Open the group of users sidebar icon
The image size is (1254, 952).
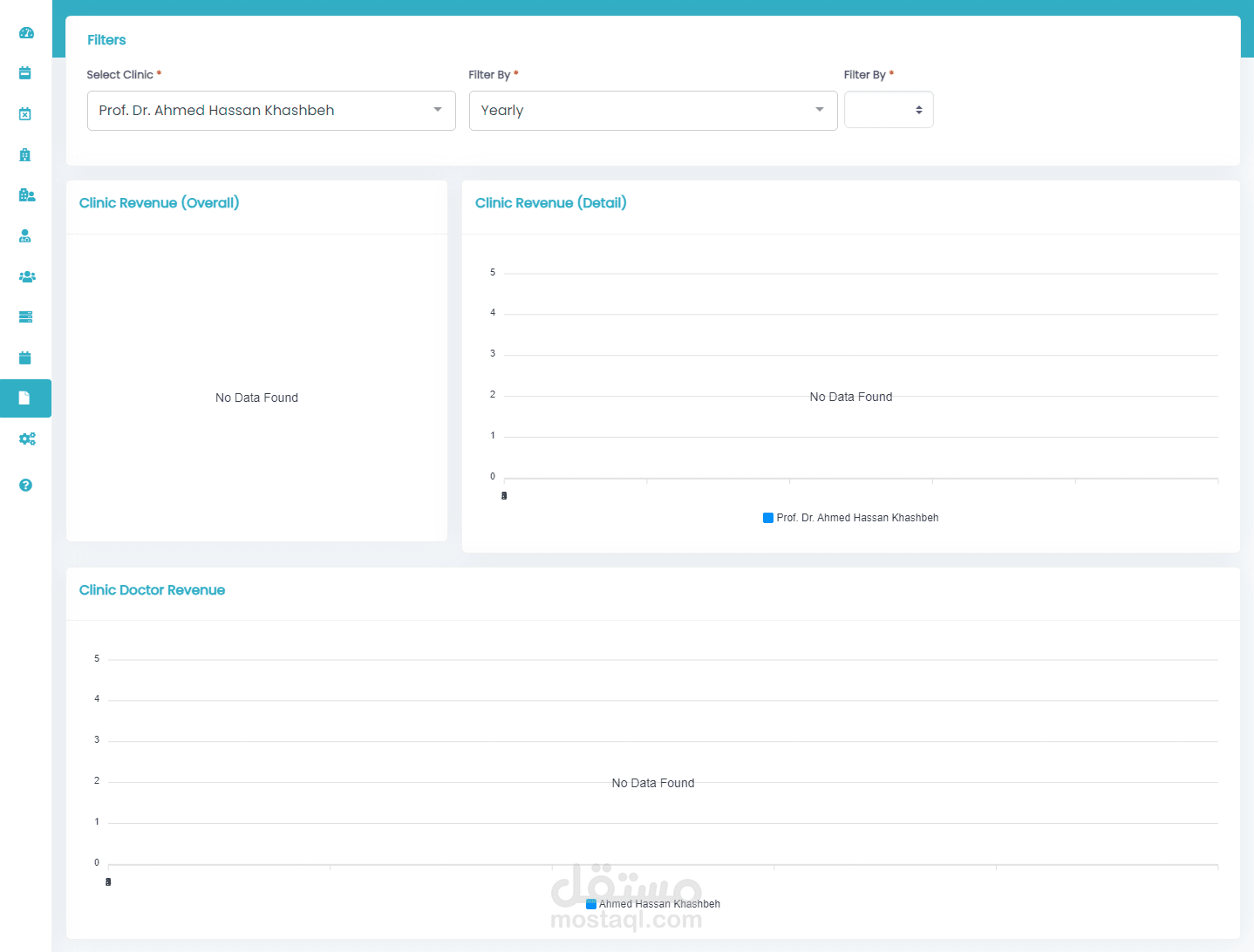(27, 276)
